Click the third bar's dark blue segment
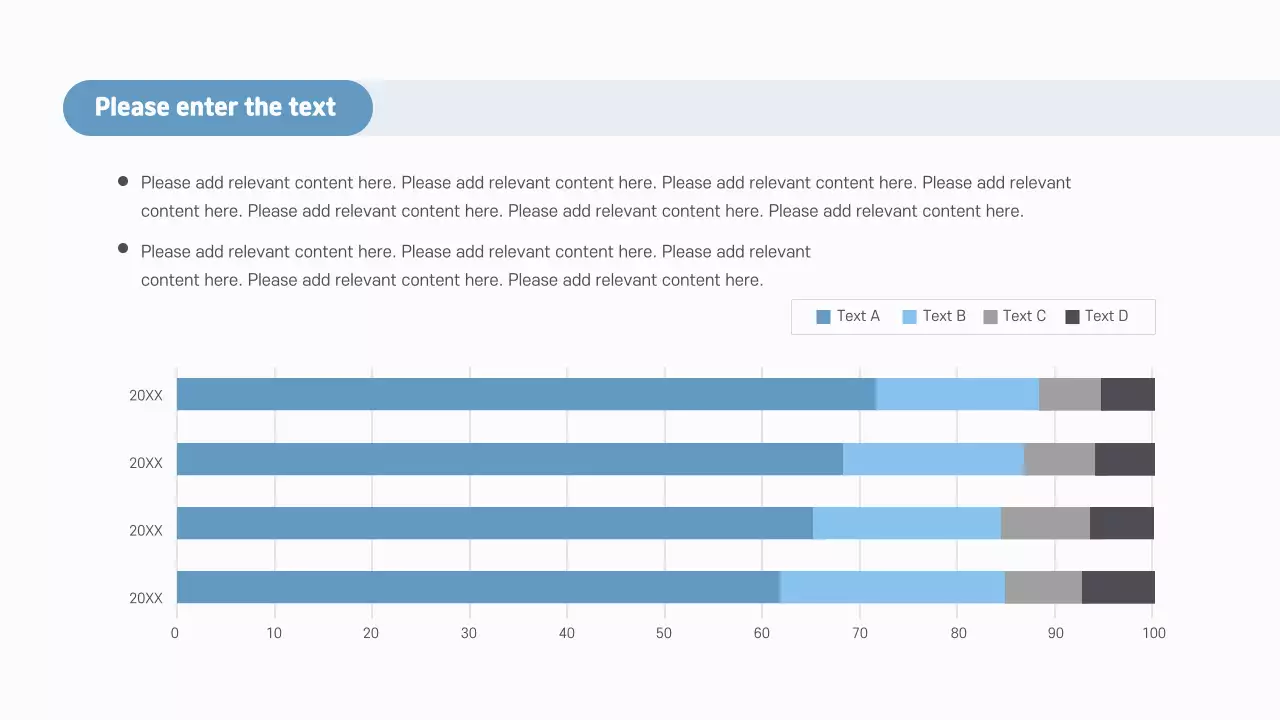Image resolution: width=1280 pixels, height=720 pixels. (x=494, y=523)
